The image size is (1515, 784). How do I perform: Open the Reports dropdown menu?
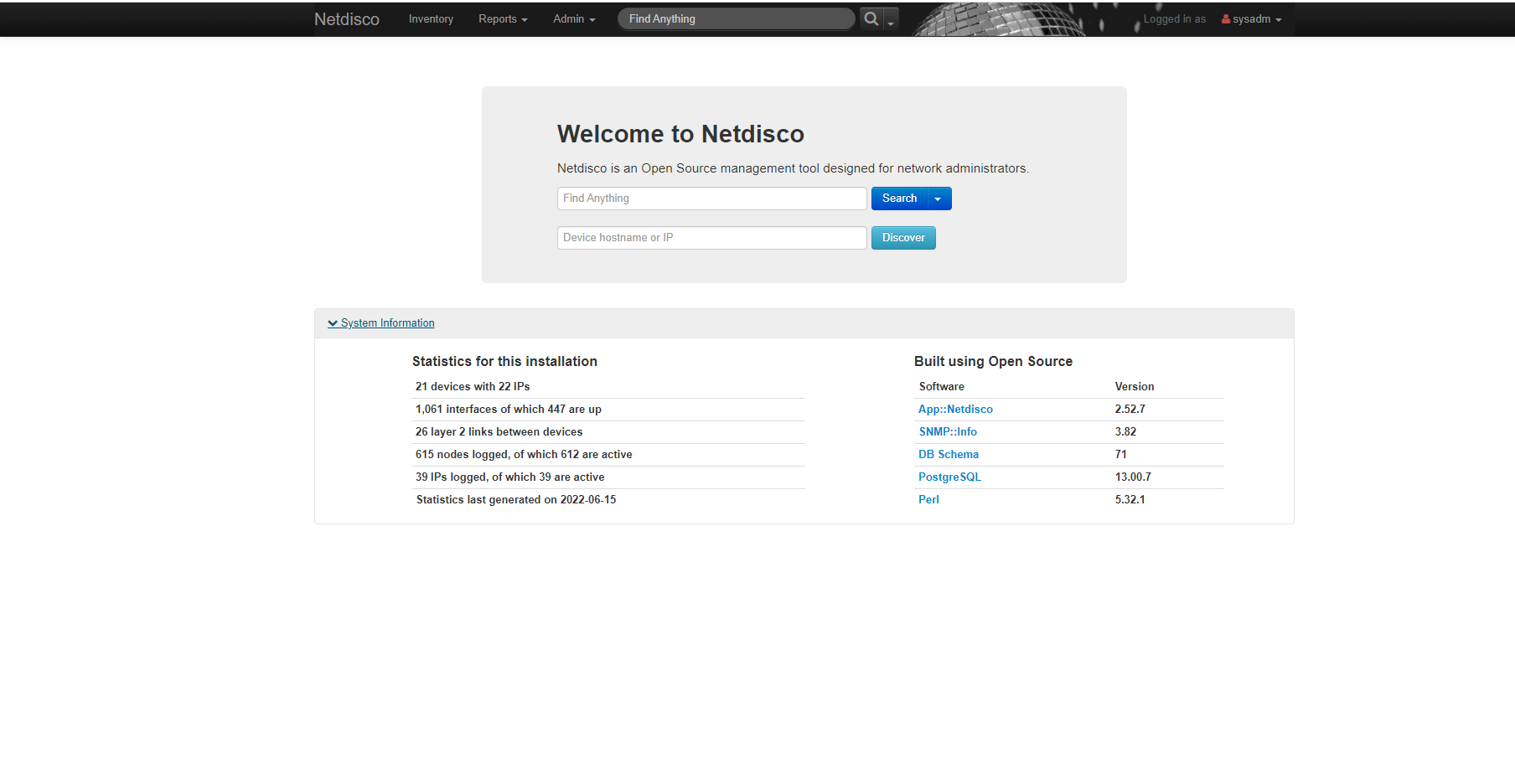coord(502,18)
